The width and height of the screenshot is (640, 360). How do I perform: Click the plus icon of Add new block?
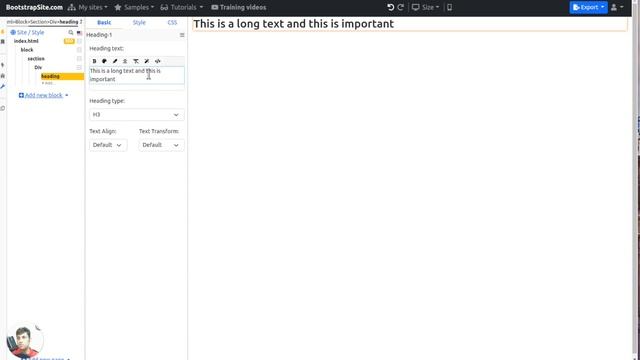21,95
